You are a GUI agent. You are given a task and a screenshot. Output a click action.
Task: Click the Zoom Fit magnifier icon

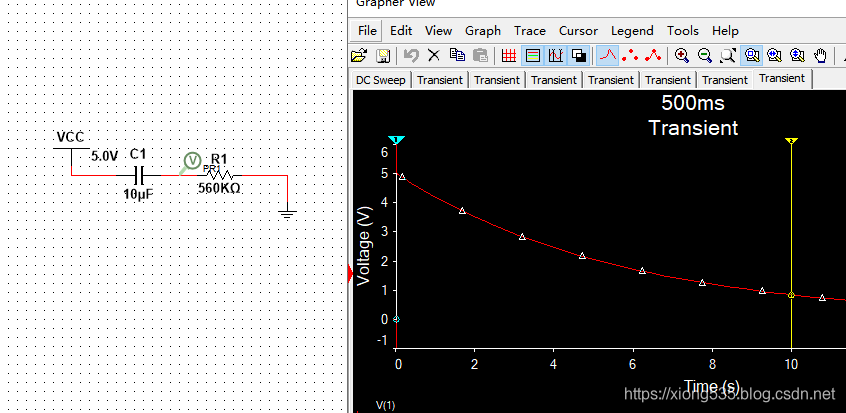tap(728, 55)
